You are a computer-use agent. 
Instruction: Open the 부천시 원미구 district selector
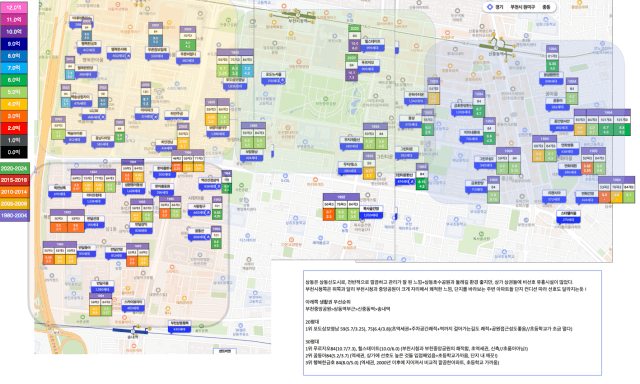point(522,7)
